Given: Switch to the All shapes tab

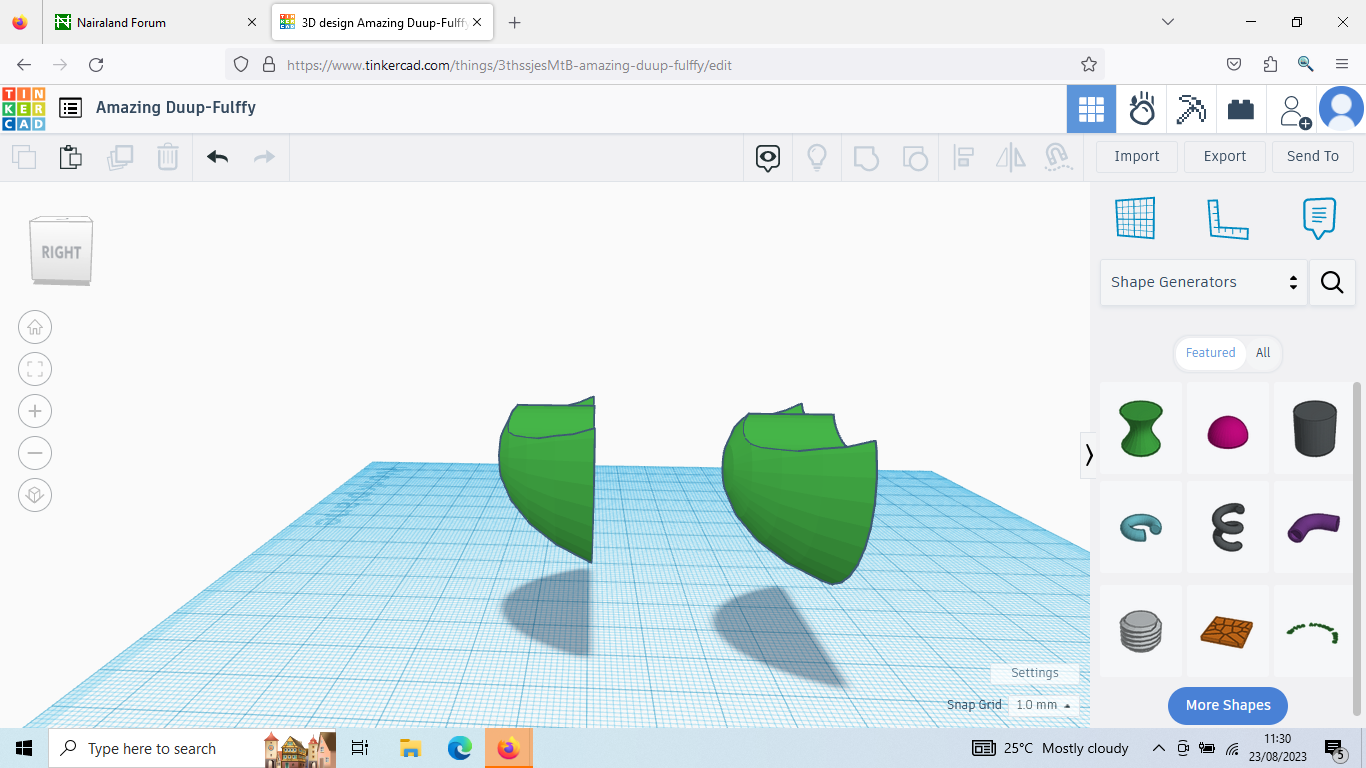Looking at the screenshot, I should [x=1262, y=353].
